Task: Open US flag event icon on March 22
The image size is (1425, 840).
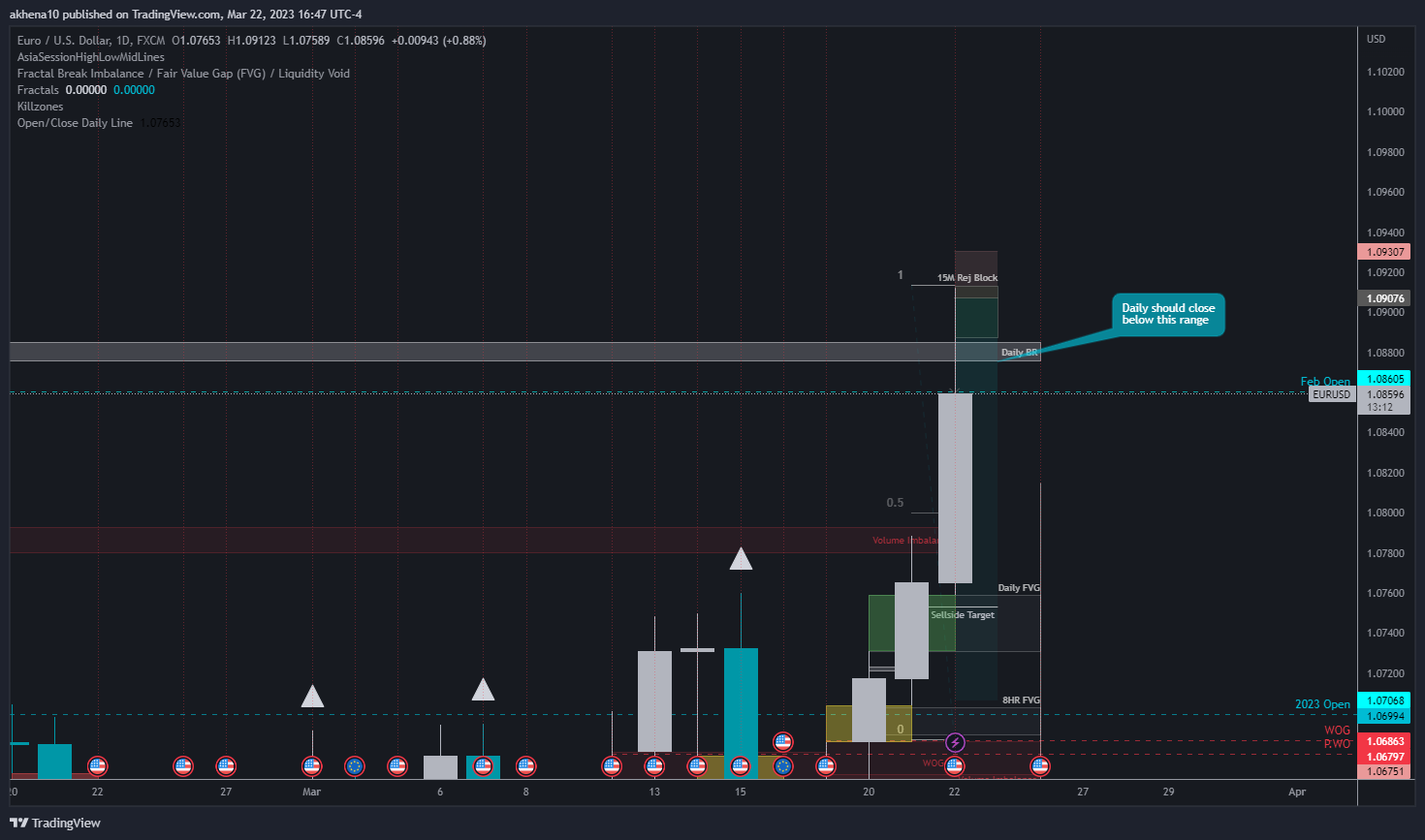Action: [955, 766]
